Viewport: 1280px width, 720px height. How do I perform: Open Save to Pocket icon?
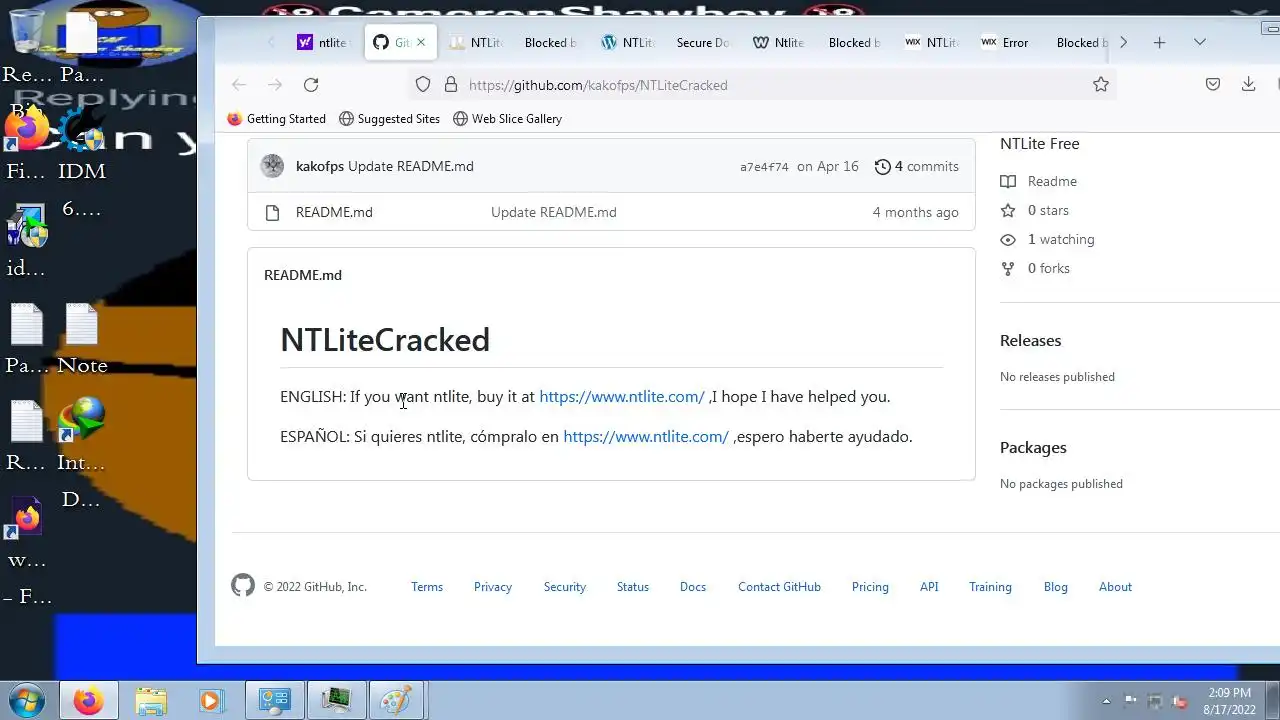(1213, 85)
